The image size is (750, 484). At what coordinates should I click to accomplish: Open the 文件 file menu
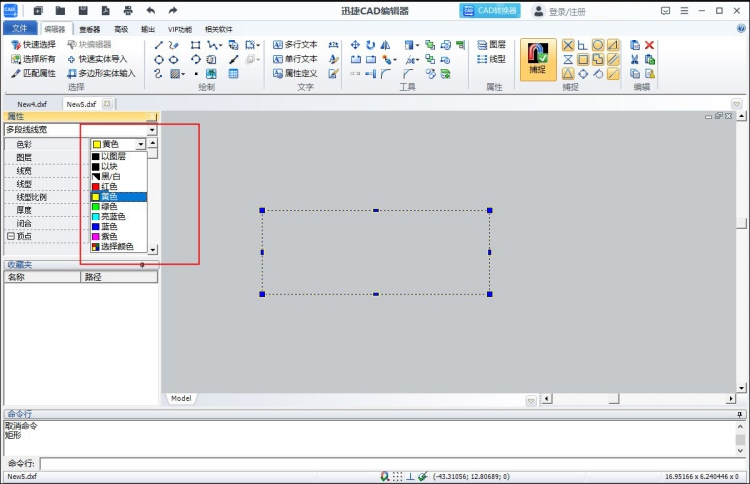(20, 28)
